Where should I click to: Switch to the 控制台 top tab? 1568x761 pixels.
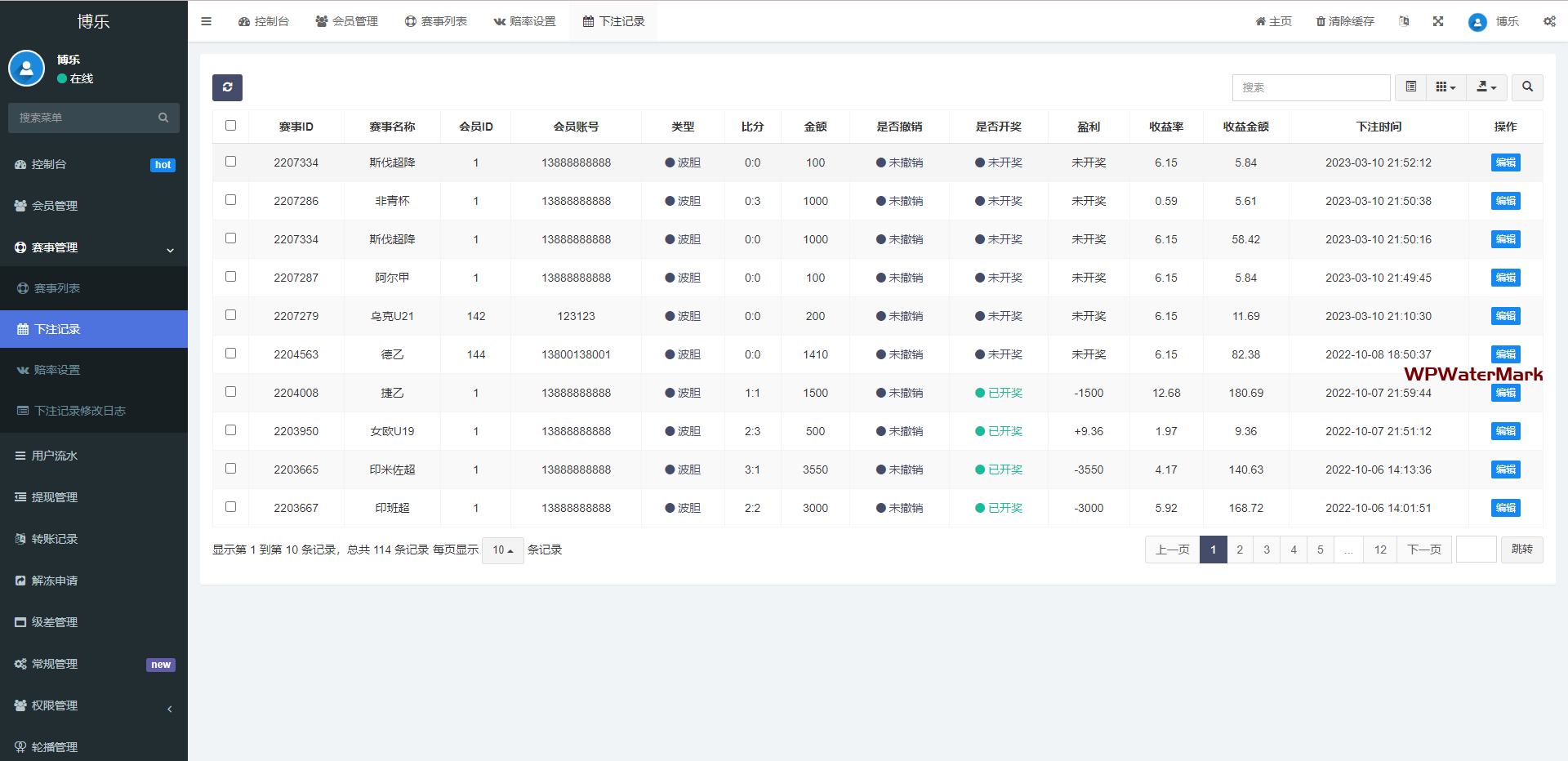(x=264, y=21)
